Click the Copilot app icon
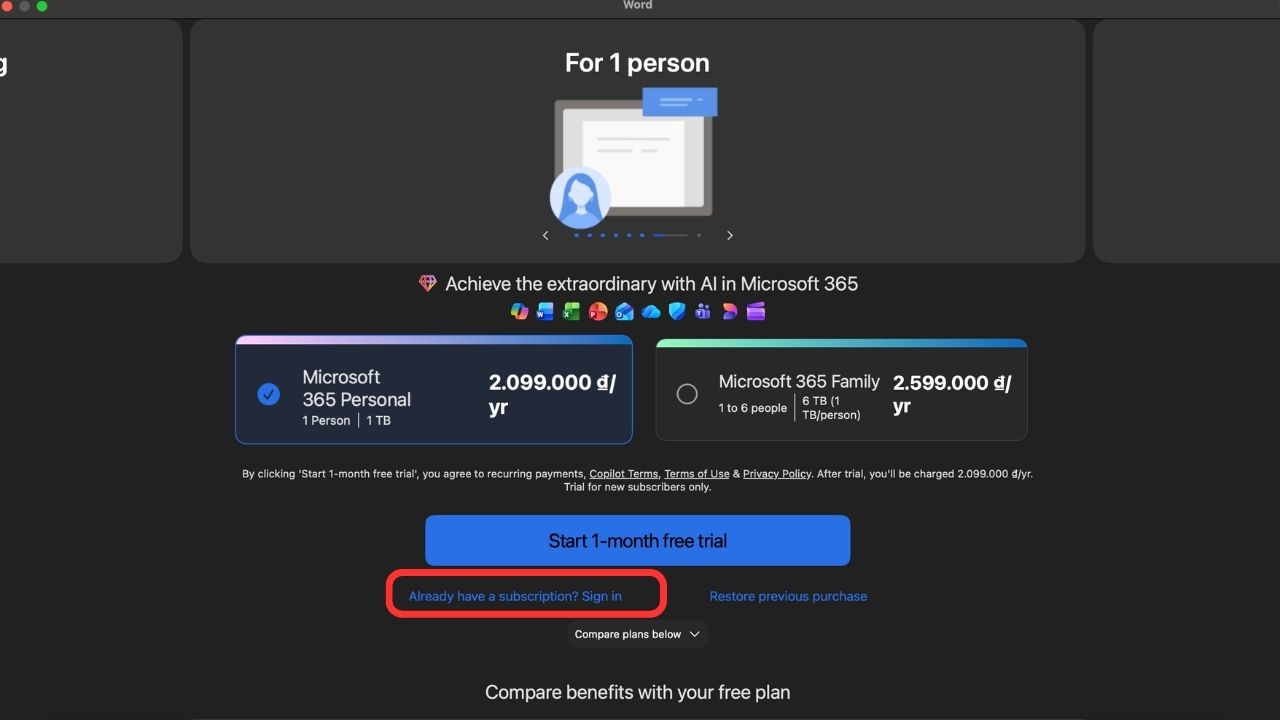The height and width of the screenshot is (720, 1280). tap(519, 311)
